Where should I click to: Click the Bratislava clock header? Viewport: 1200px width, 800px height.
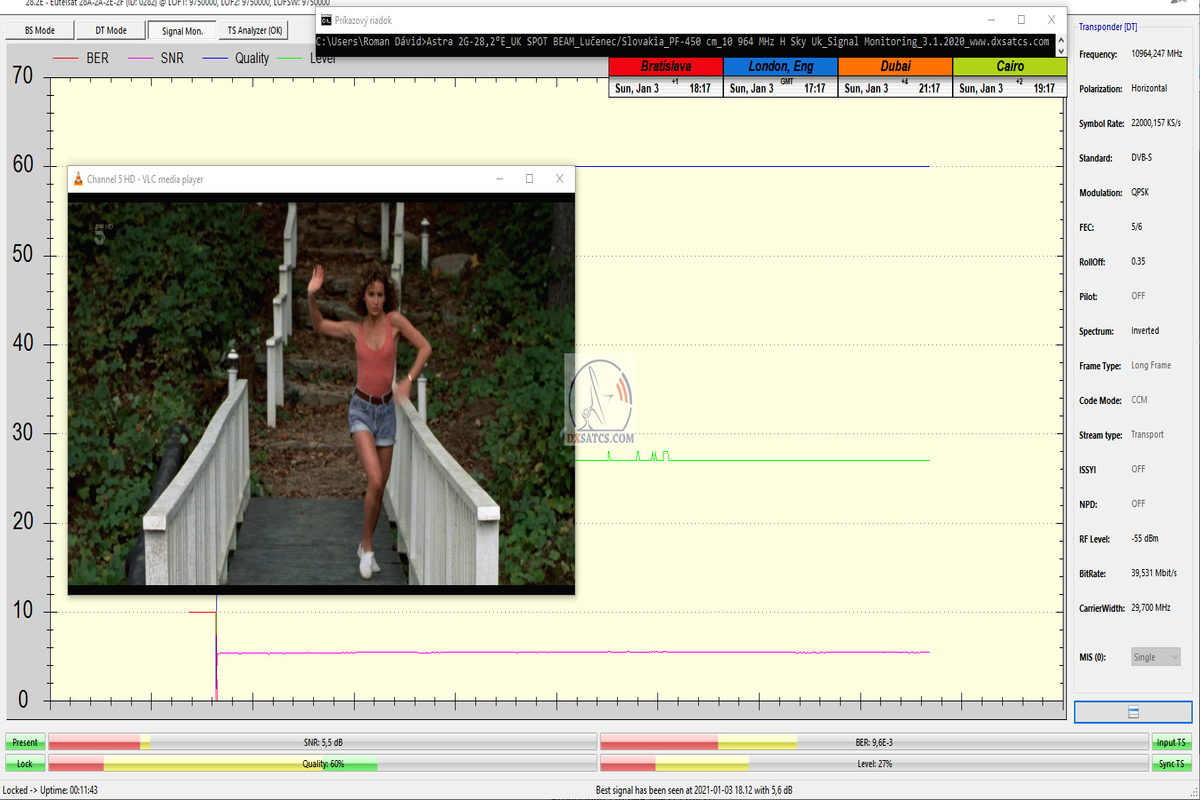pyautogui.click(x=665, y=66)
